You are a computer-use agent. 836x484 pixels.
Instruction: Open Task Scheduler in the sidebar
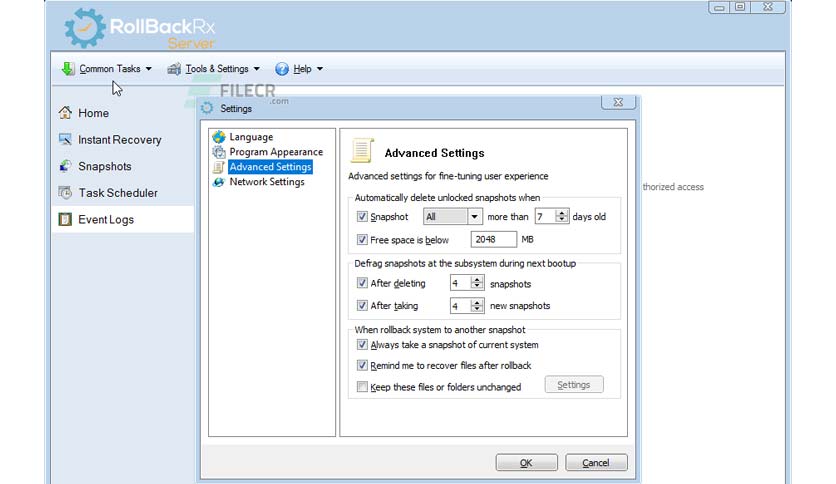tap(123, 192)
